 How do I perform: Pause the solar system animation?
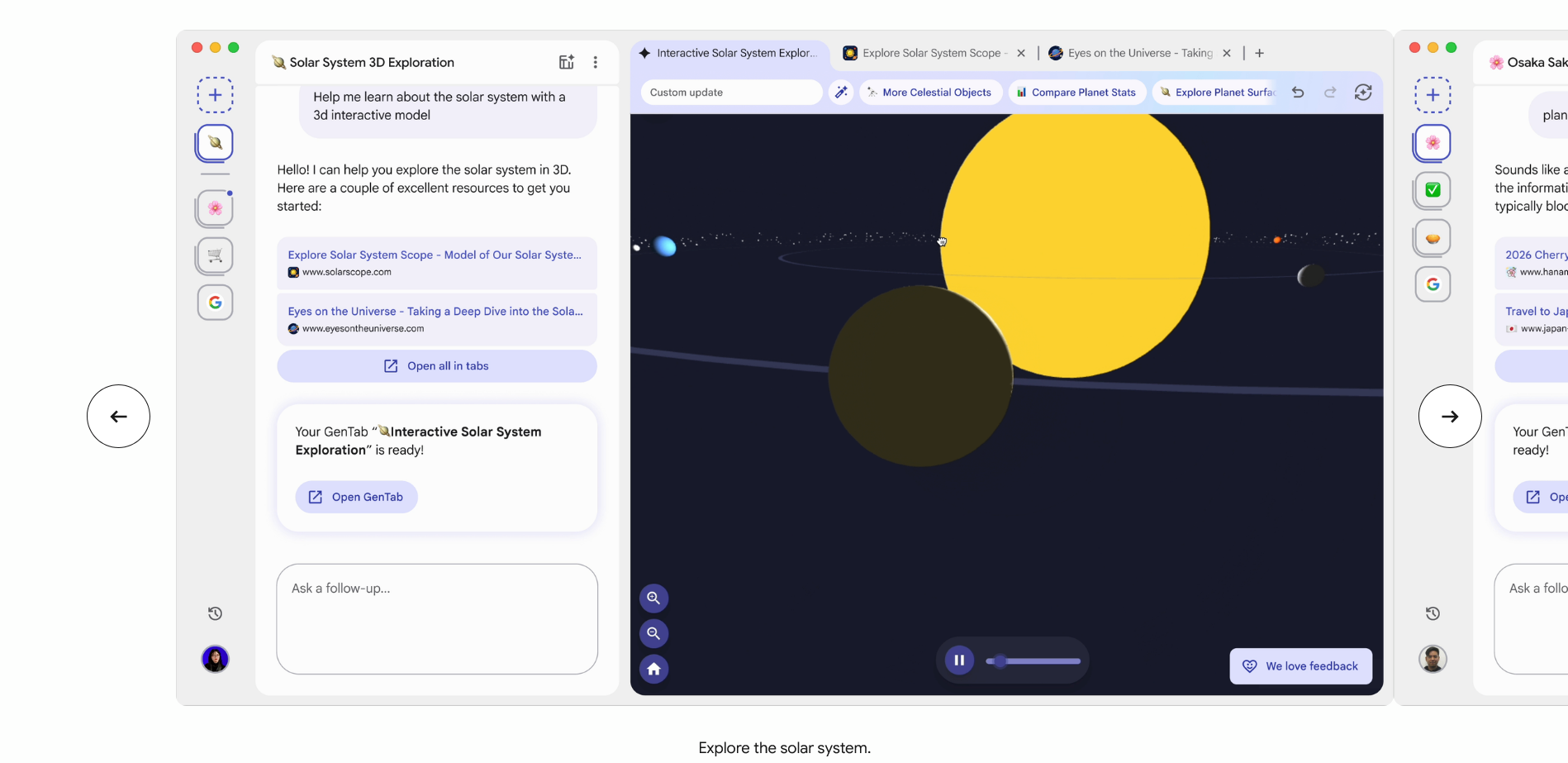958,660
